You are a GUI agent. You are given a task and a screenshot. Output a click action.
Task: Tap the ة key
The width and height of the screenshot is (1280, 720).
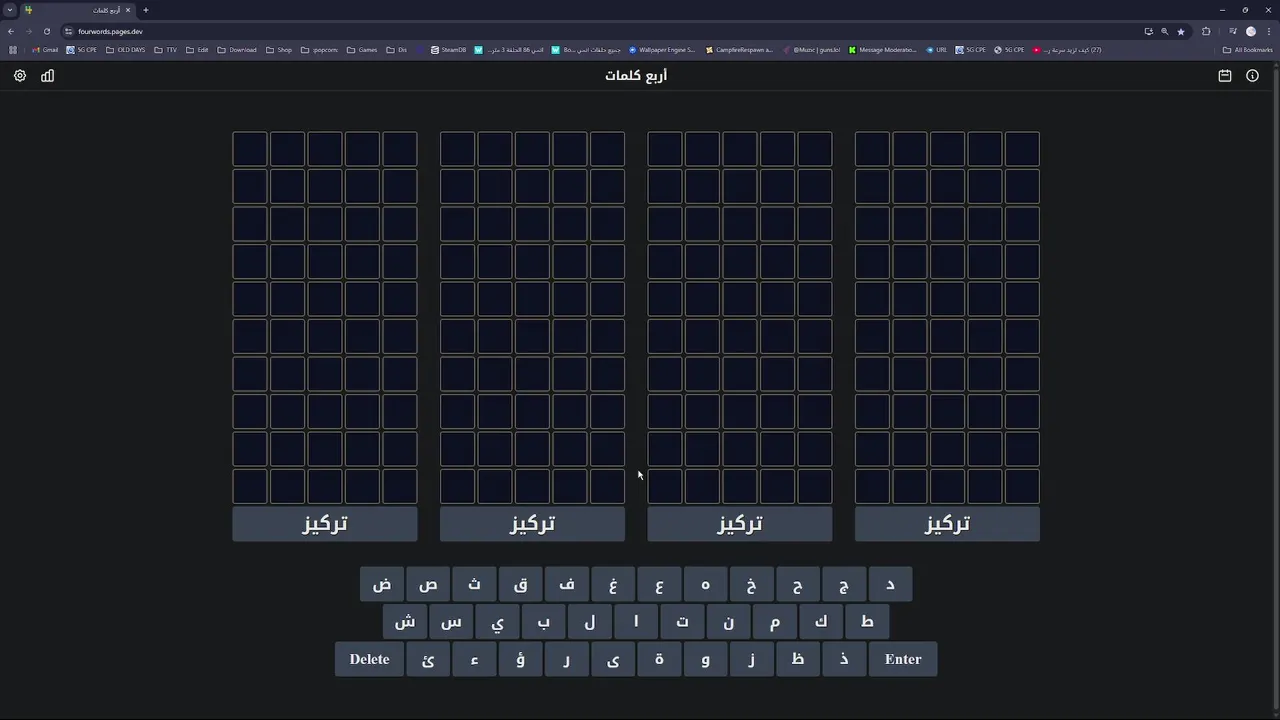[659, 659]
